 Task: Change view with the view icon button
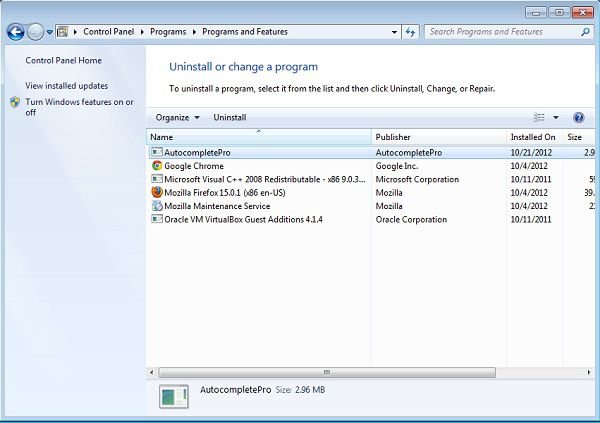pos(539,117)
